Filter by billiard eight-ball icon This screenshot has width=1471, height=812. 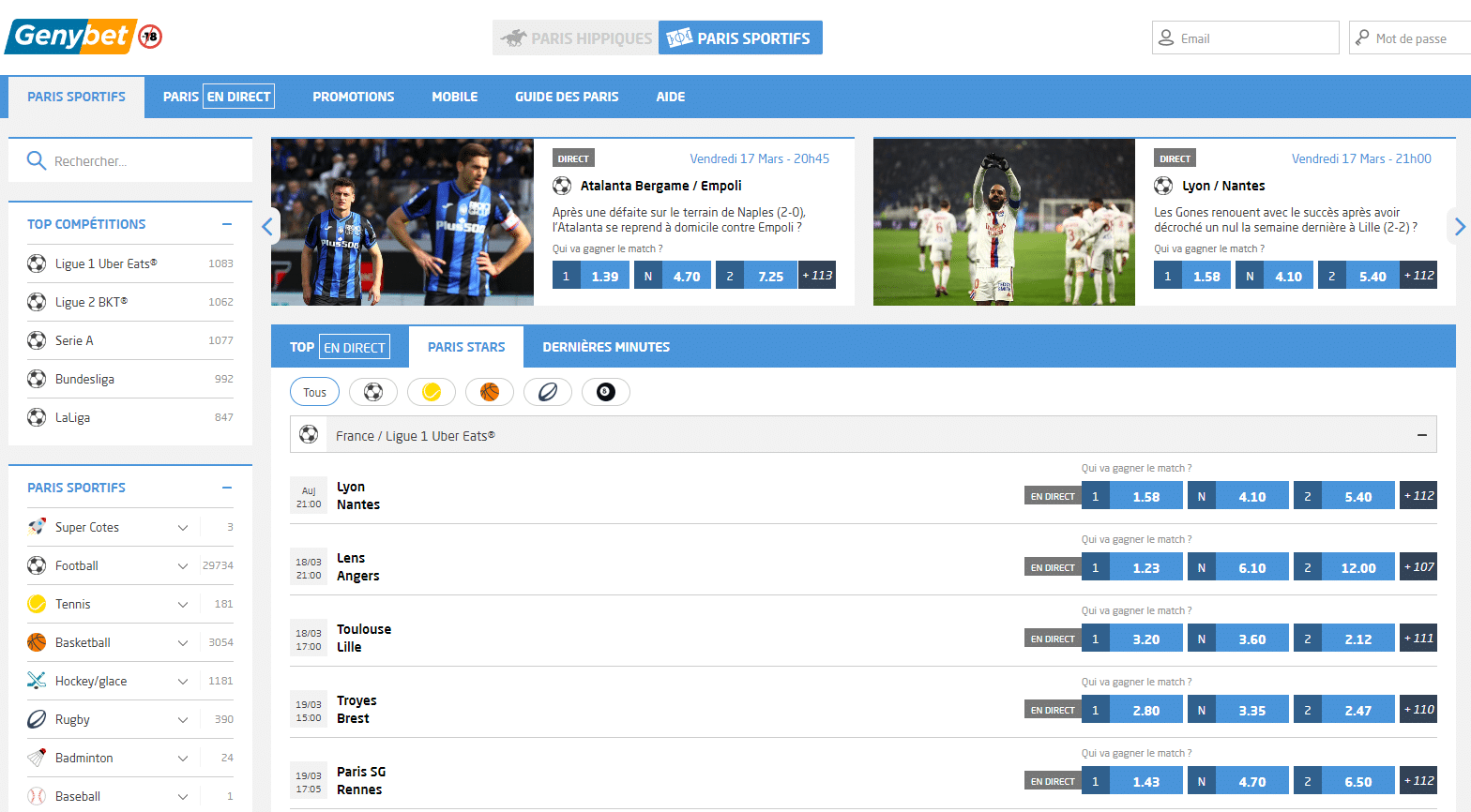click(x=606, y=392)
